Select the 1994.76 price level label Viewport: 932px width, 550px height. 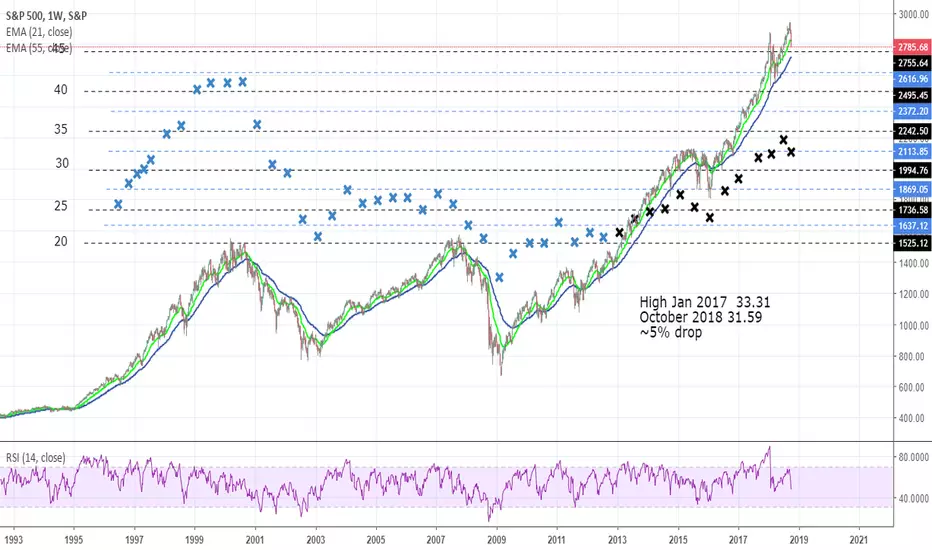(x=912, y=171)
